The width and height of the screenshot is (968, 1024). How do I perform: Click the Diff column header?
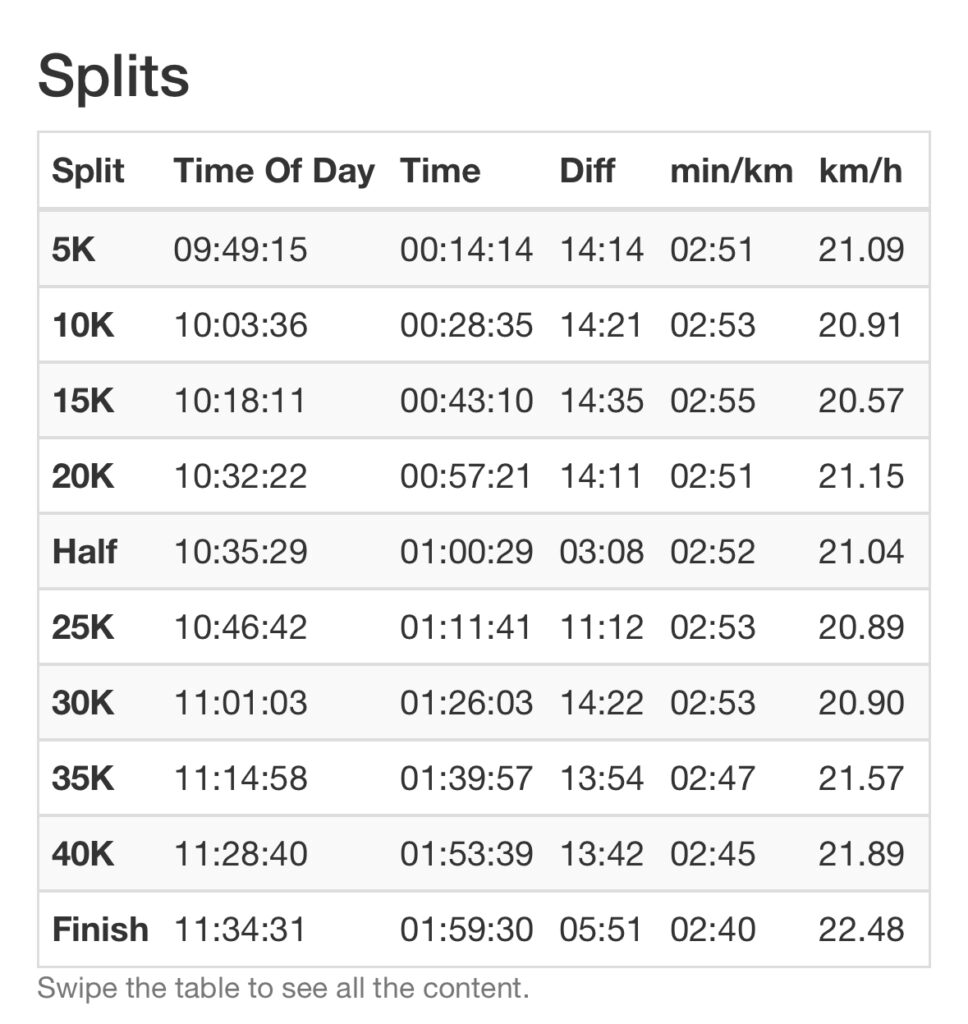[x=587, y=171]
